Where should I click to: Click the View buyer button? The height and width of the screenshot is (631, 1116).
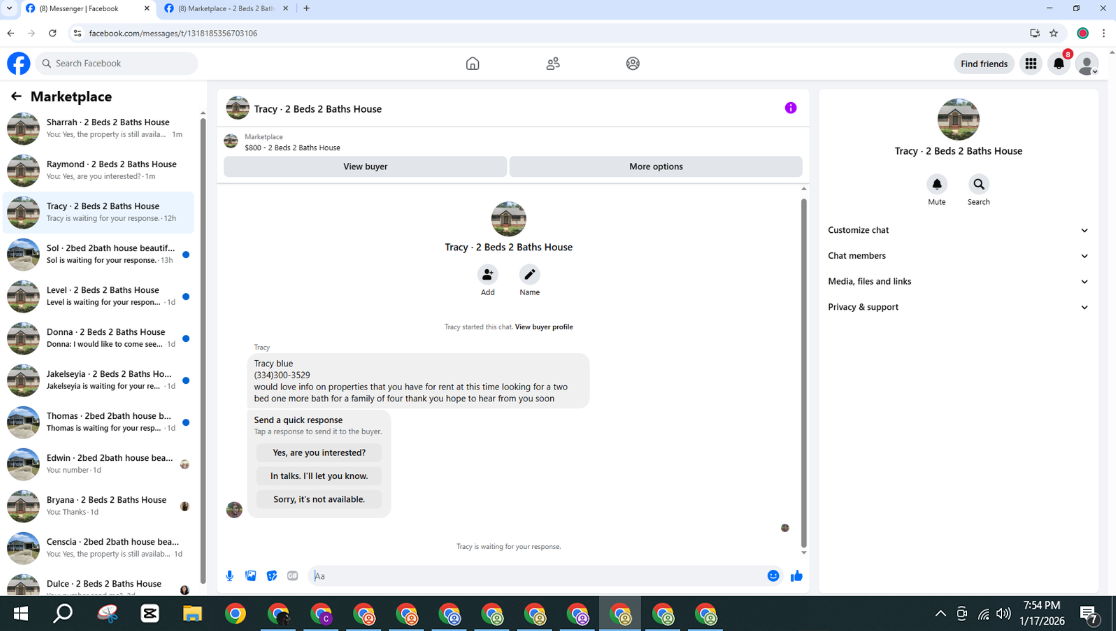(365, 166)
